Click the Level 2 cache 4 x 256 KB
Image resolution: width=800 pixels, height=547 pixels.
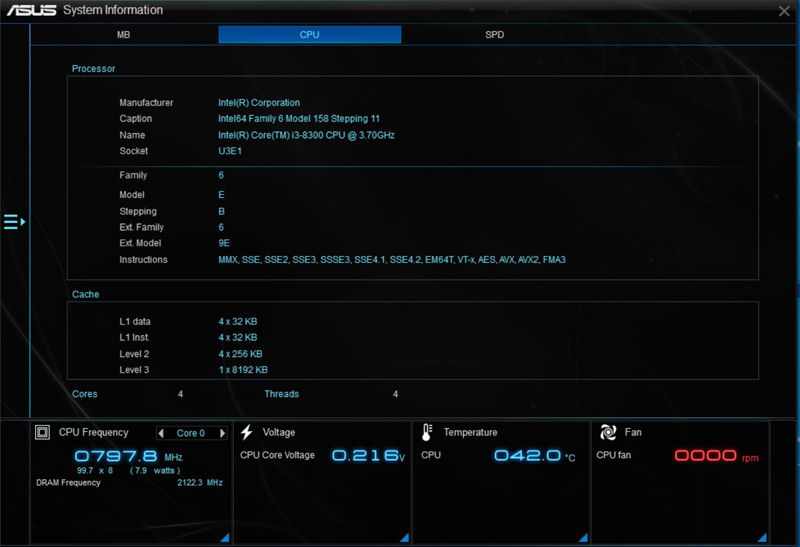240,354
